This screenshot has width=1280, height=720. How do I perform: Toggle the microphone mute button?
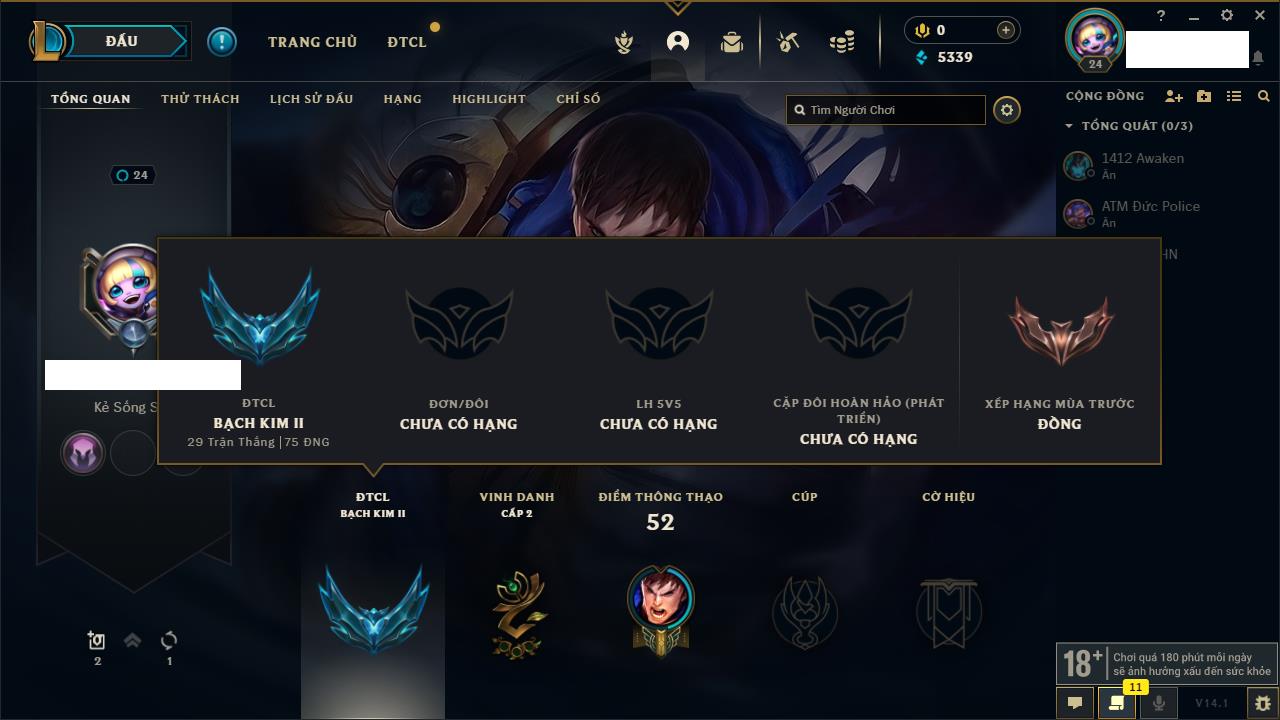[1158, 703]
